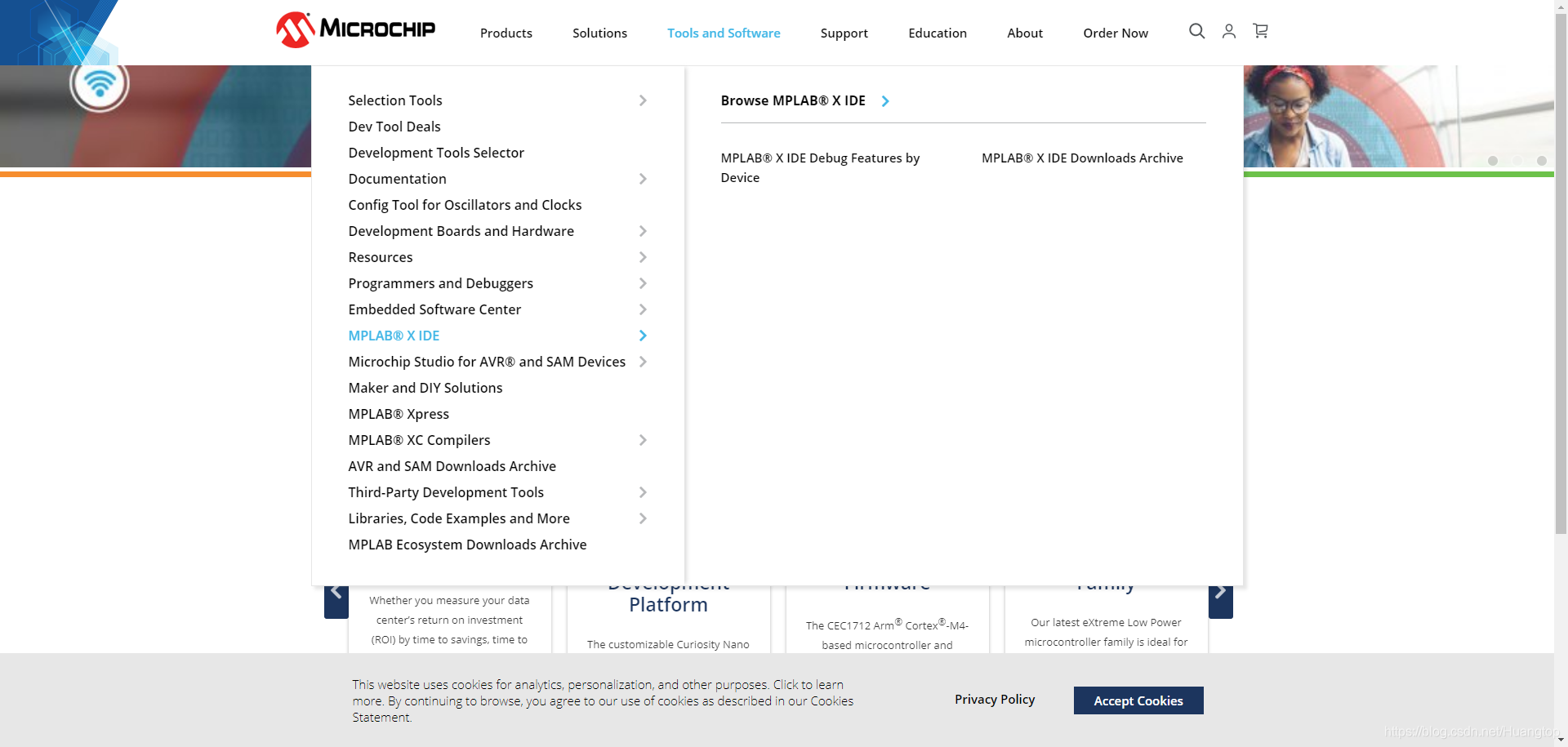The height and width of the screenshot is (747, 1568).
Task: Select Maker and DIY Solutions
Action: click(425, 388)
